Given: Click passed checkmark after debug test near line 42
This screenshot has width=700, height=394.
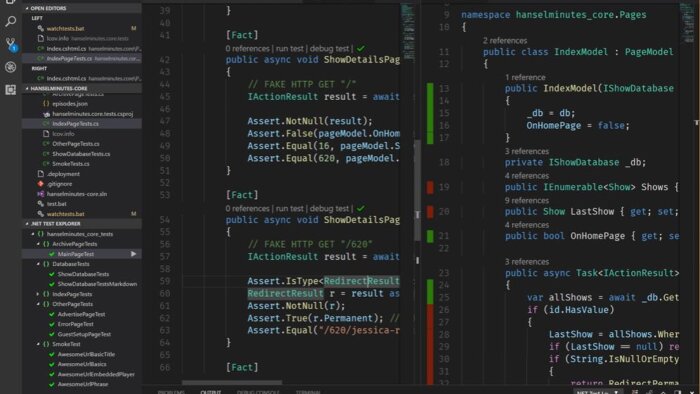Looking at the screenshot, I should point(361,48).
